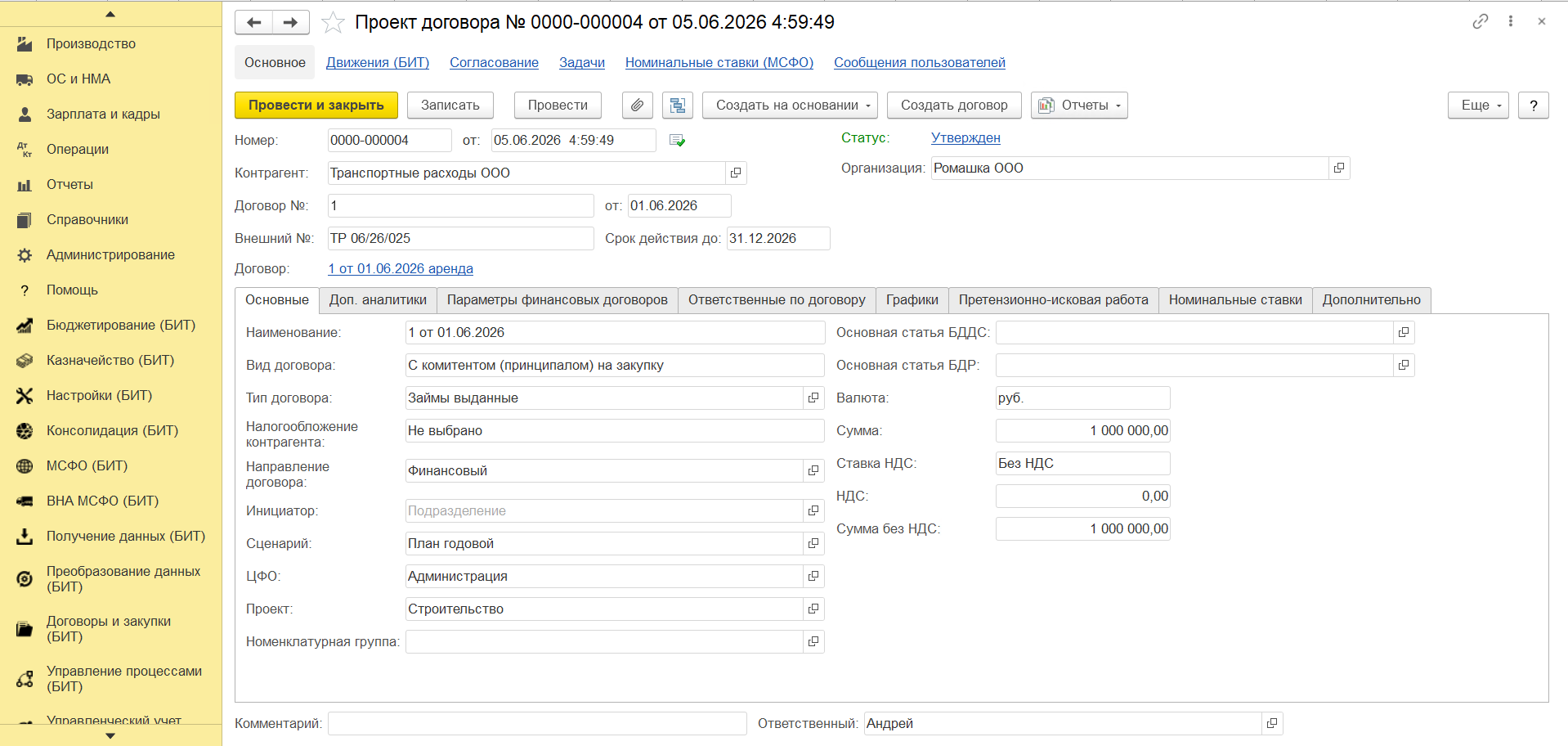Open the Бюджетирование (БИТ) icon

pyautogui.click(x=25, y=326)
